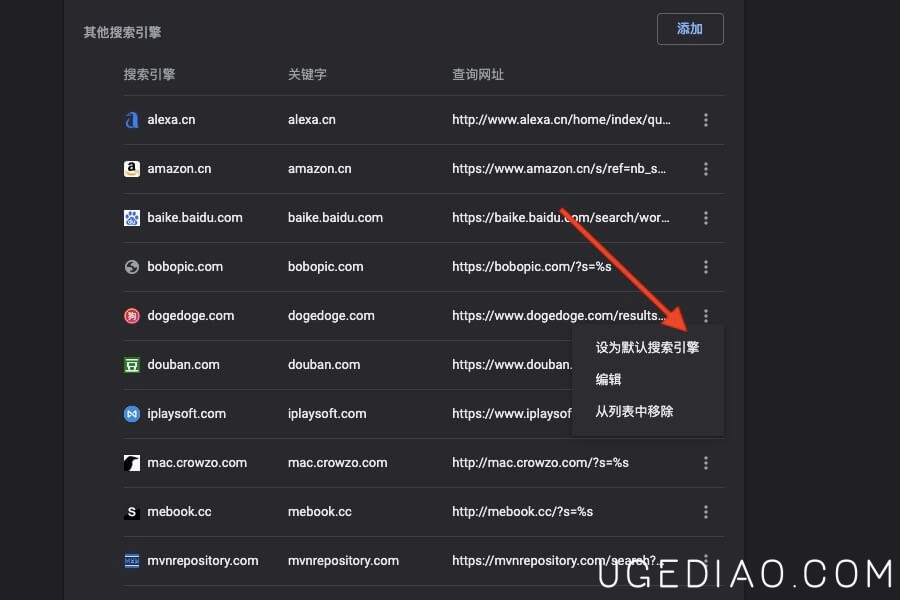The image size is (900, 600).
Task: Click the douban.com name beside its favicon
Action: 183,365
